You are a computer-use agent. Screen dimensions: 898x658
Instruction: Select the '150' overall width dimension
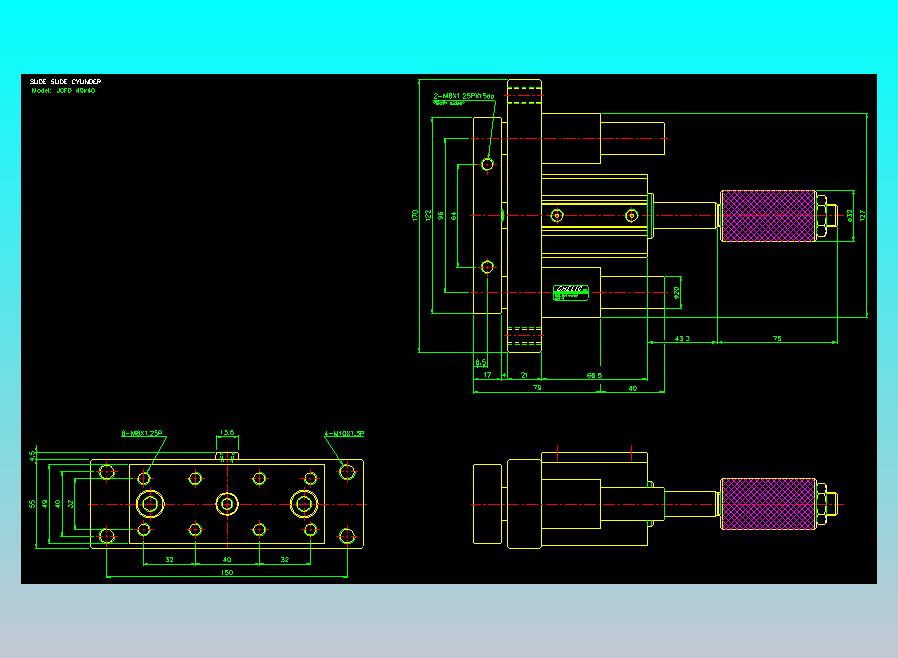tap(227, 572)
